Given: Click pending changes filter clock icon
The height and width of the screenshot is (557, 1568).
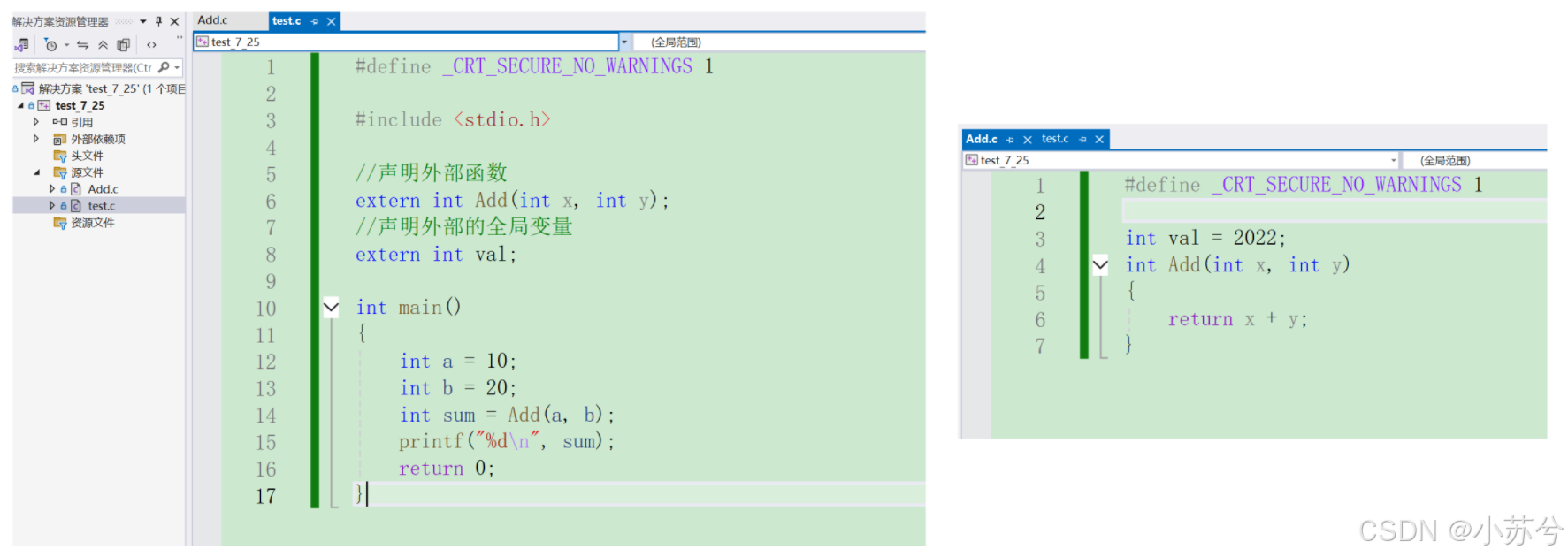Looking at the screenshot, I should [x=50, y=44].
